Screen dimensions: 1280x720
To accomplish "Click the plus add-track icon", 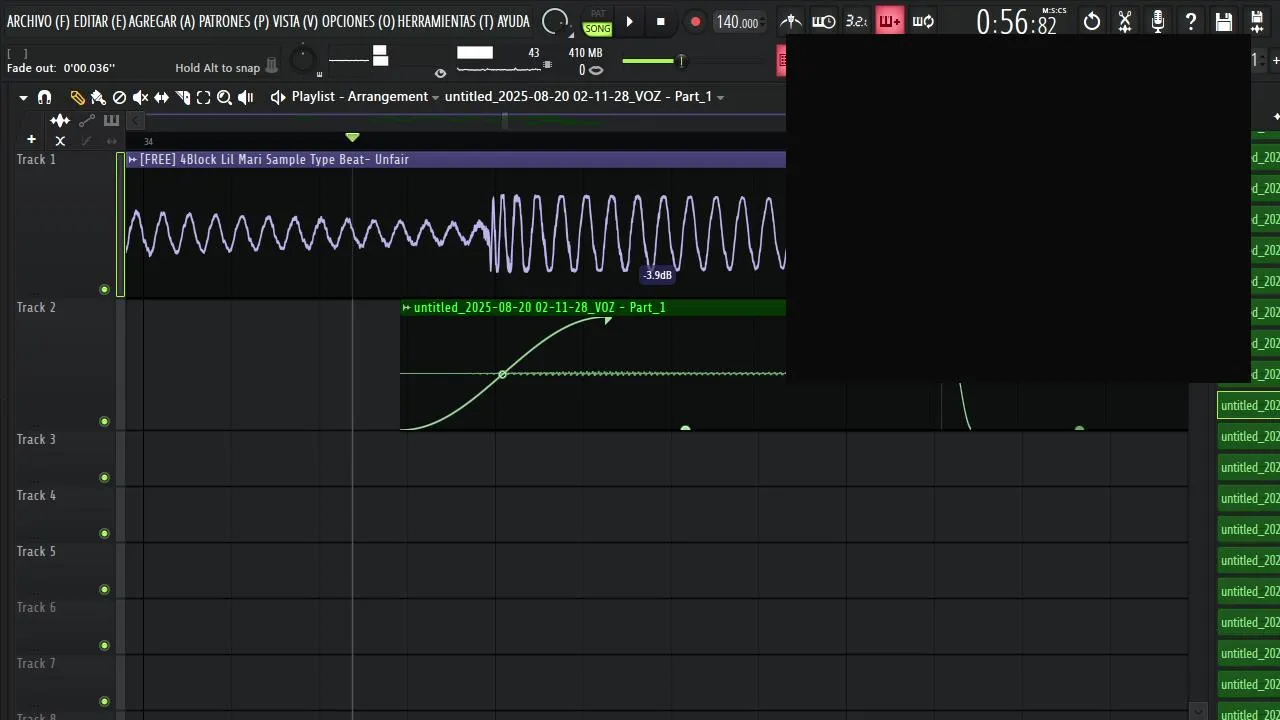I will 31,140.
